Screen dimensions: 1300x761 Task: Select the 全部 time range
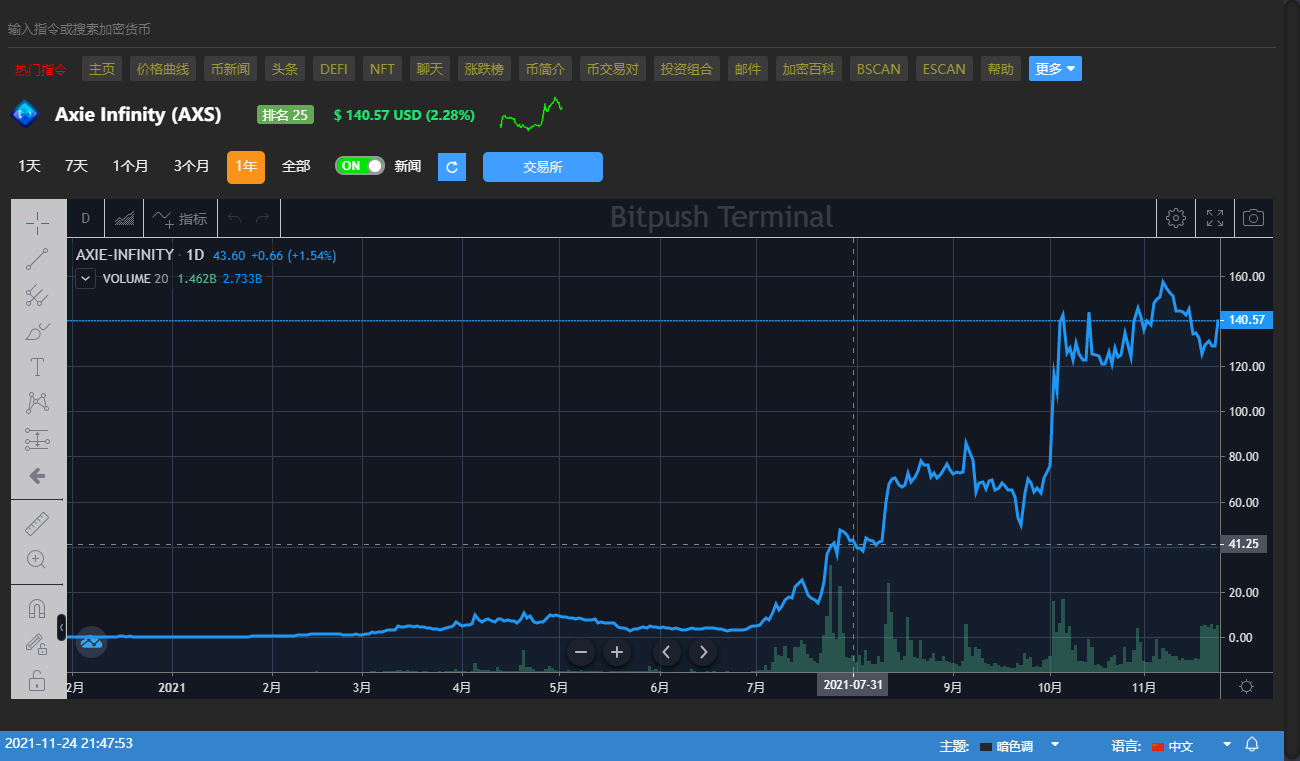point(296,166)
